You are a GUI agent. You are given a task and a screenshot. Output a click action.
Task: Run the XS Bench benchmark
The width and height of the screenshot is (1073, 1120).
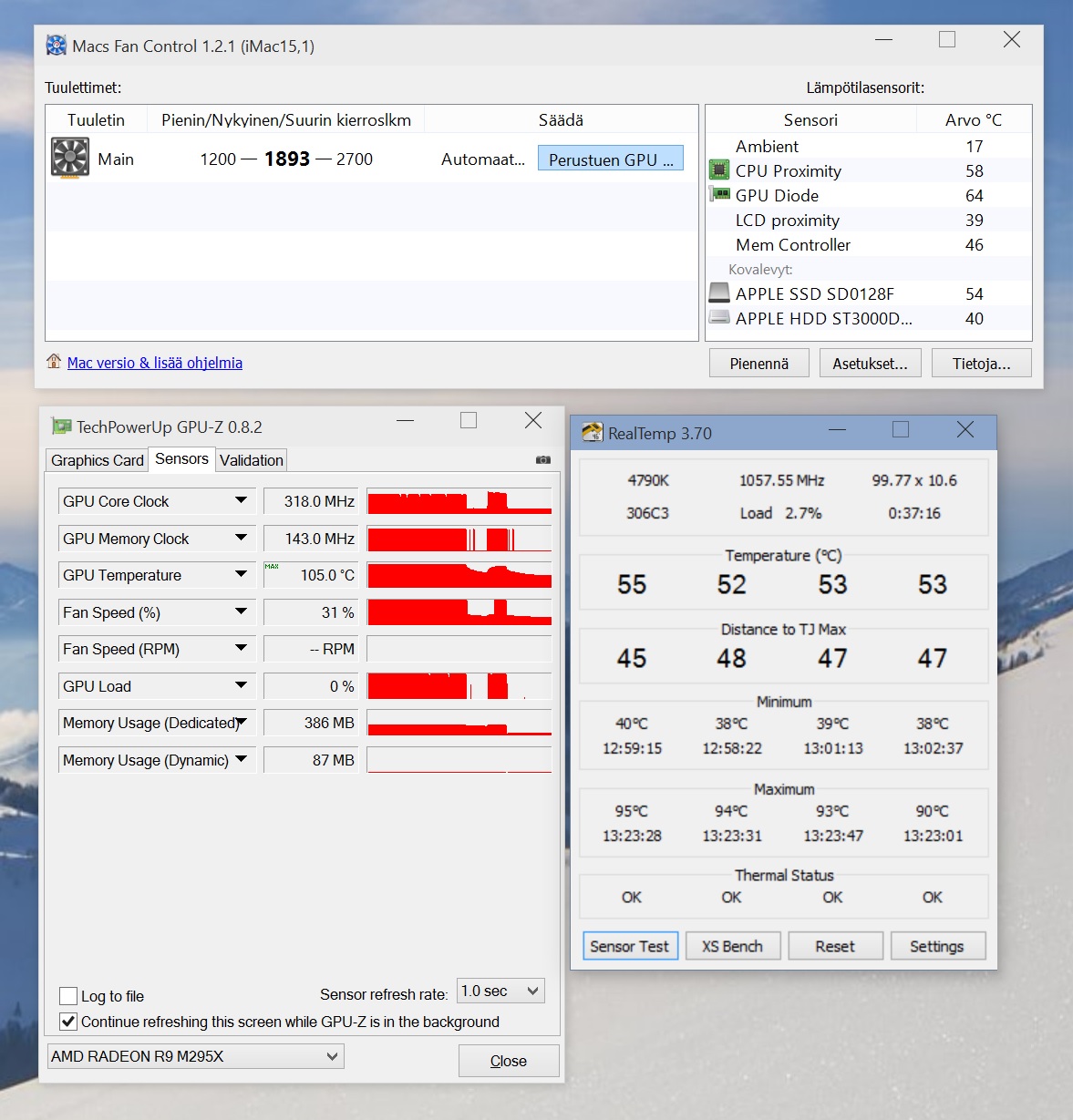732,946
